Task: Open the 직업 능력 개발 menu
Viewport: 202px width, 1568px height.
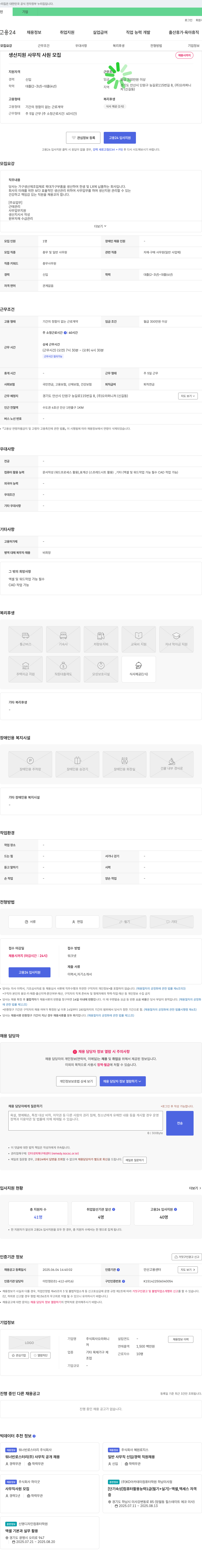Action: (138, 32)
